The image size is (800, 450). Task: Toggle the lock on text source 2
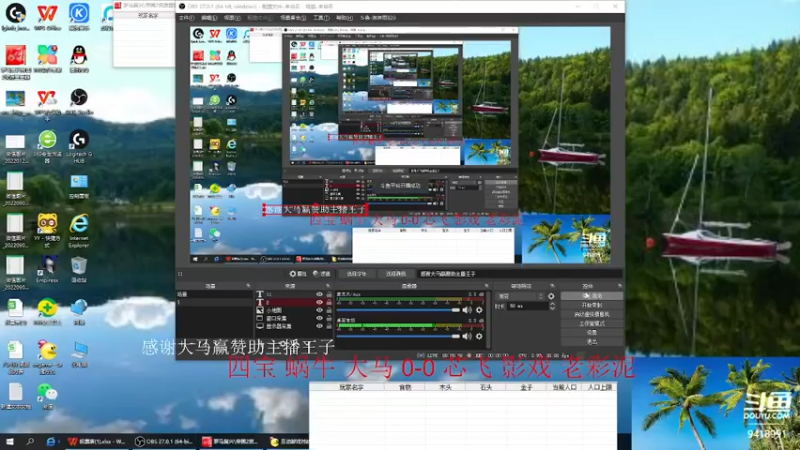329,303
